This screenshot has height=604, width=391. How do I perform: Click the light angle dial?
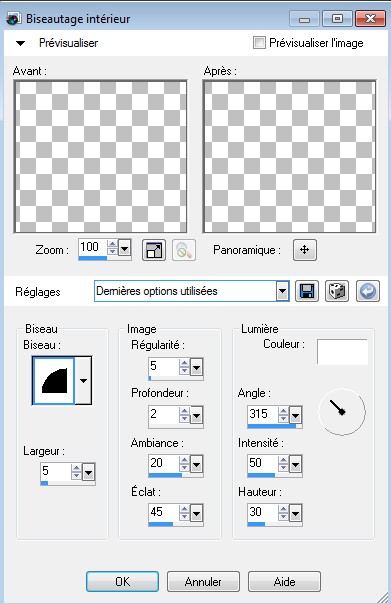coord(342,412)
